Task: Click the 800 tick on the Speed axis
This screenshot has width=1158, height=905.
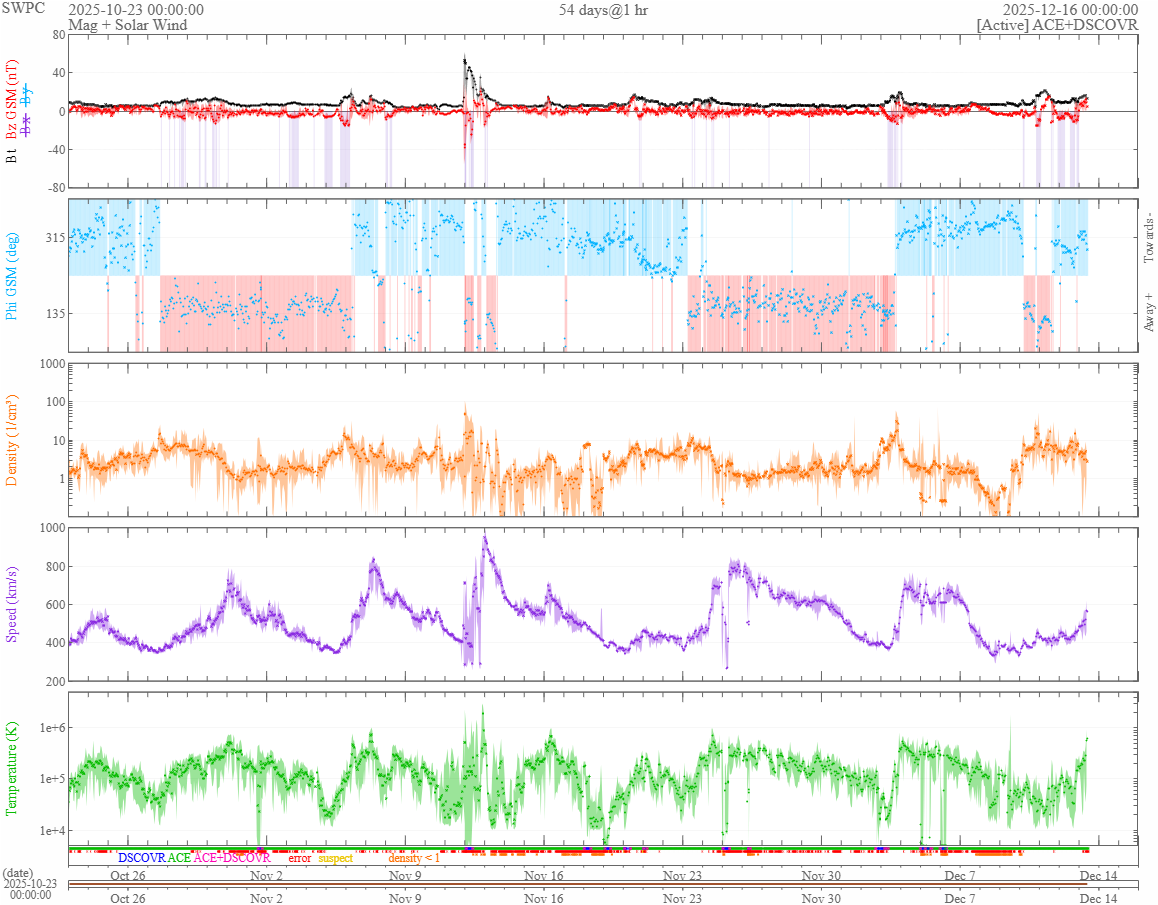Action: (56, 567)
